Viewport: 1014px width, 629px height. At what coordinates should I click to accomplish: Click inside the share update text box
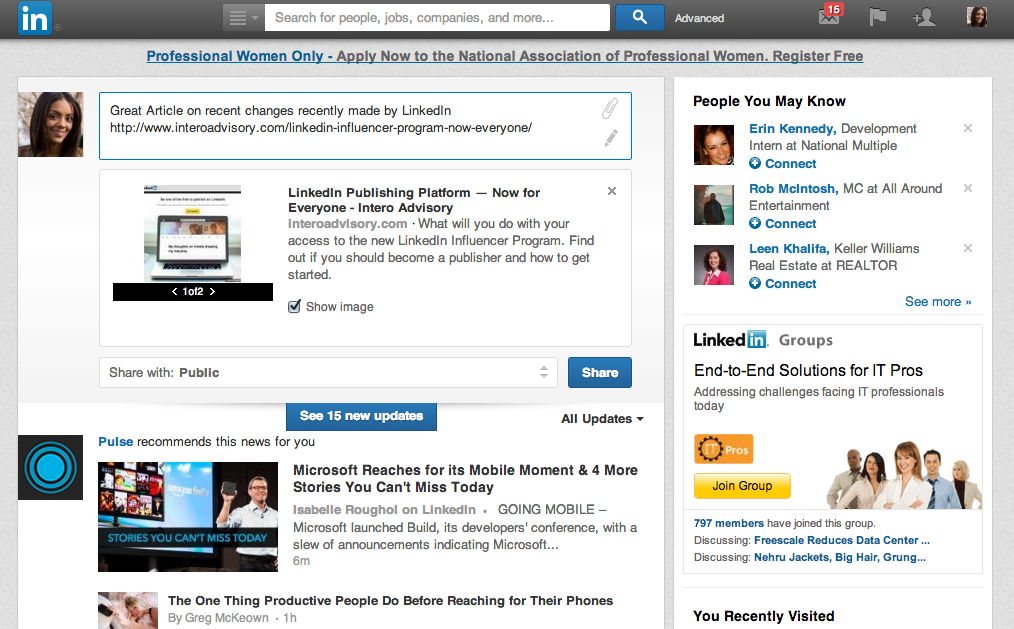(x=365, y=125)
